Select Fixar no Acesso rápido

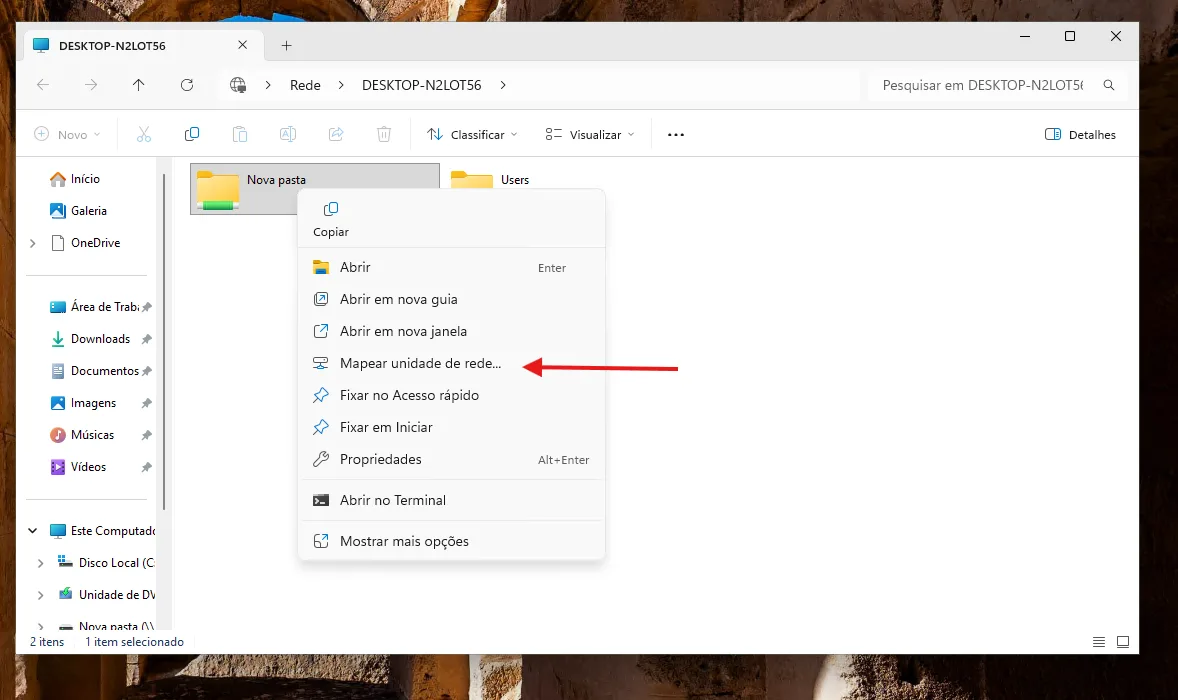click(x=453, y=395)
